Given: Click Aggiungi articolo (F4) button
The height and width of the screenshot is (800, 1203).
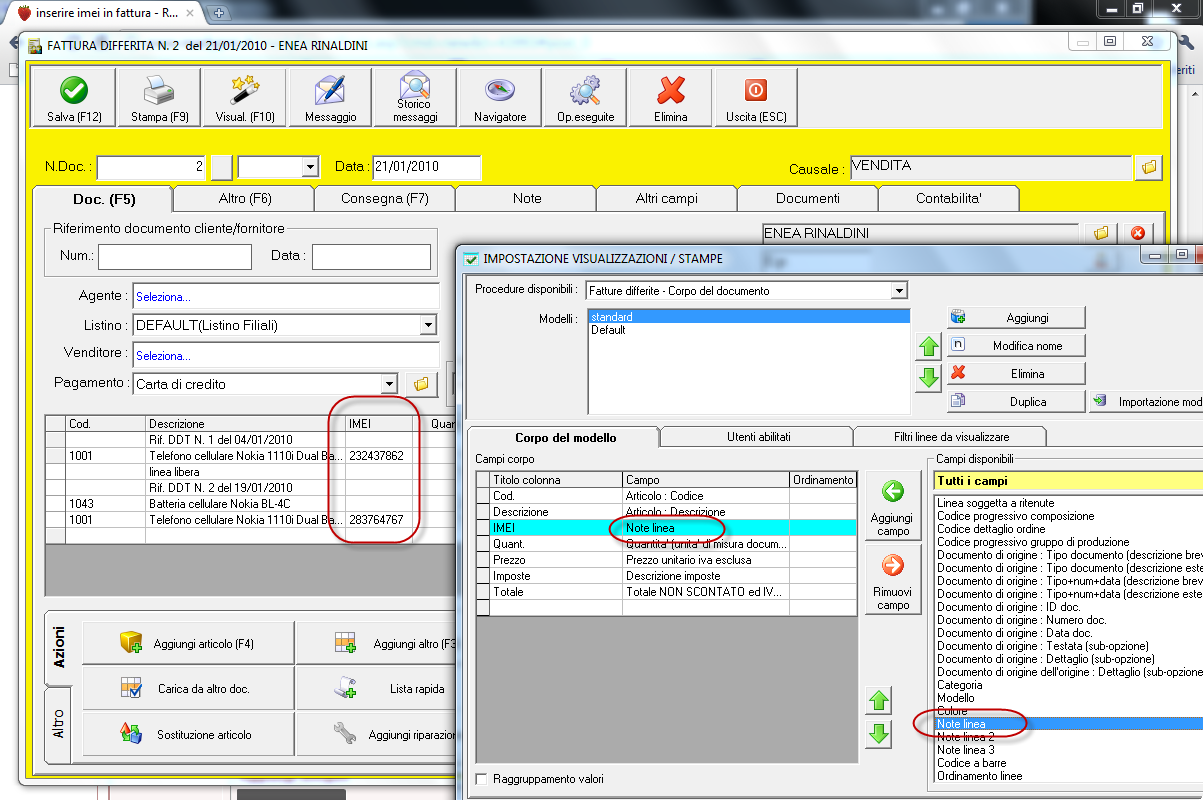Looking at the screenshot, I should coord(188,643).
